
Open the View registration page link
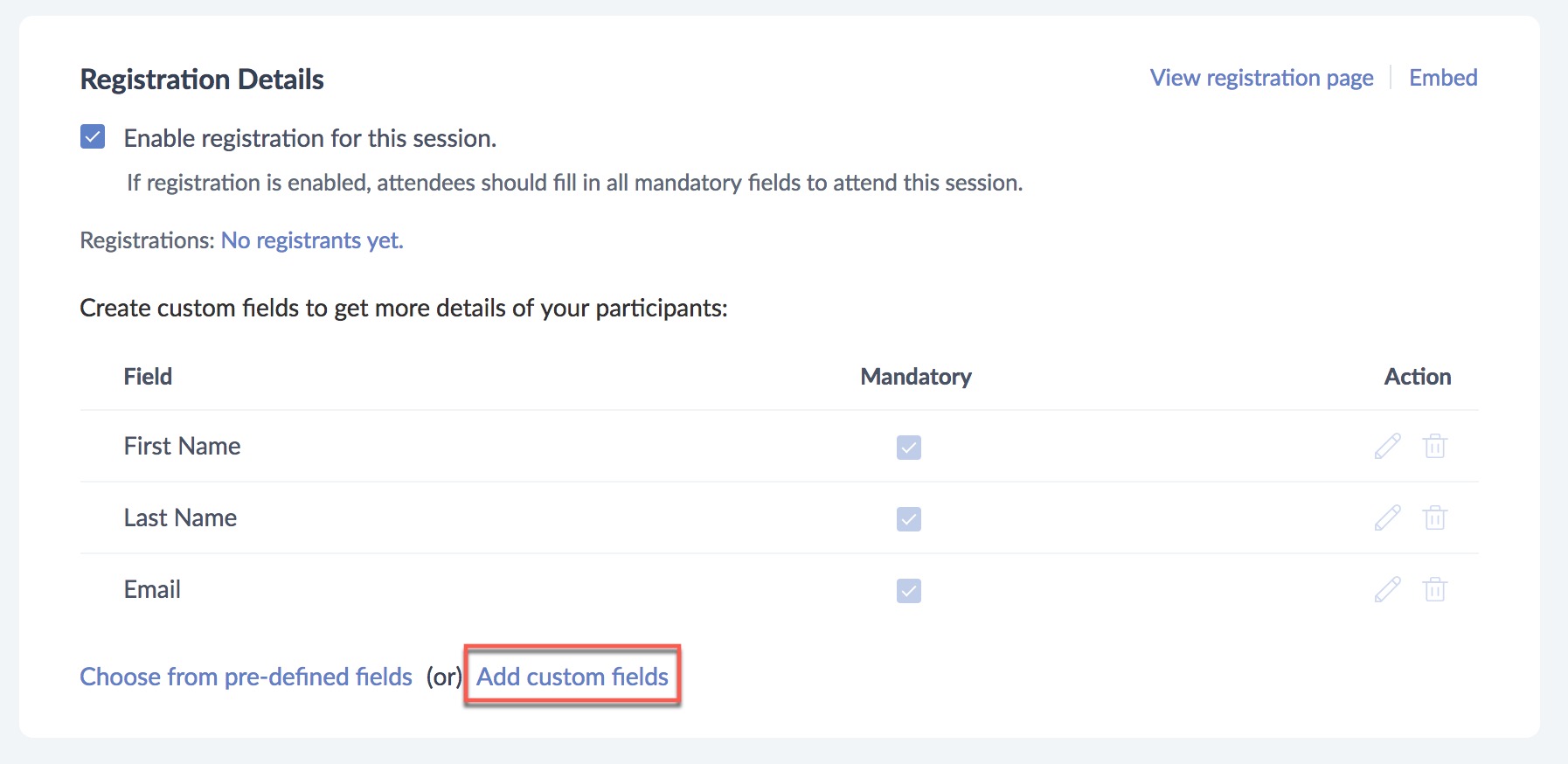tap(1261, 78)
